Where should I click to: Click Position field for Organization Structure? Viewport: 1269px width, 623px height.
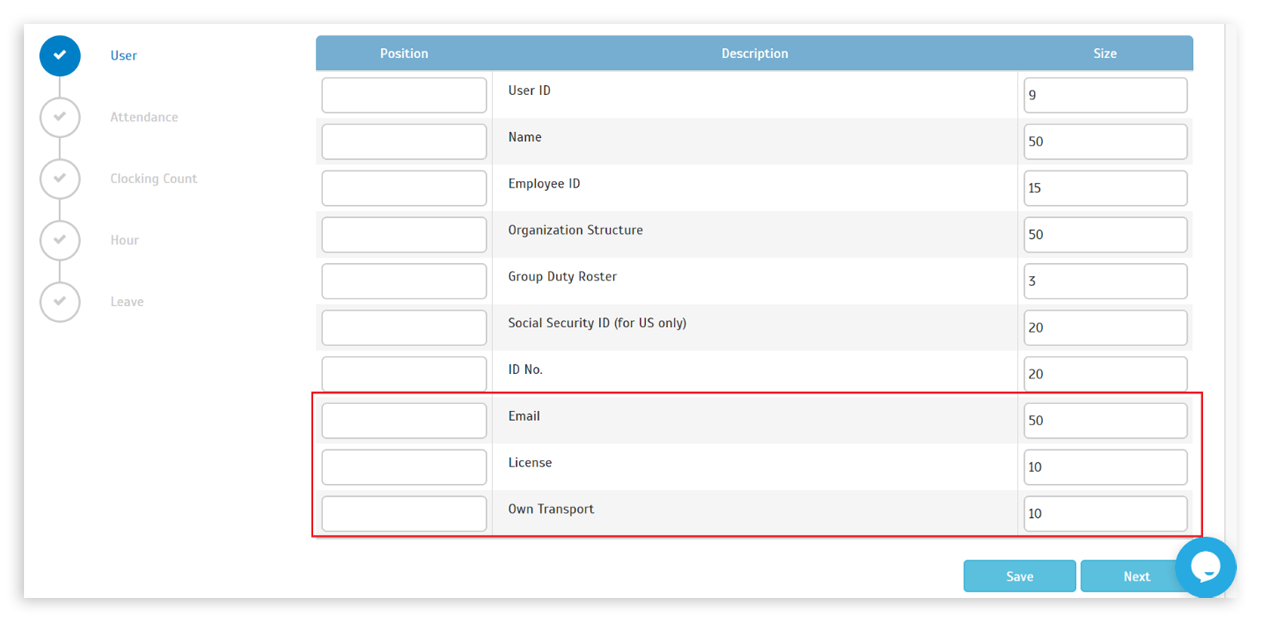click(404, 235)
